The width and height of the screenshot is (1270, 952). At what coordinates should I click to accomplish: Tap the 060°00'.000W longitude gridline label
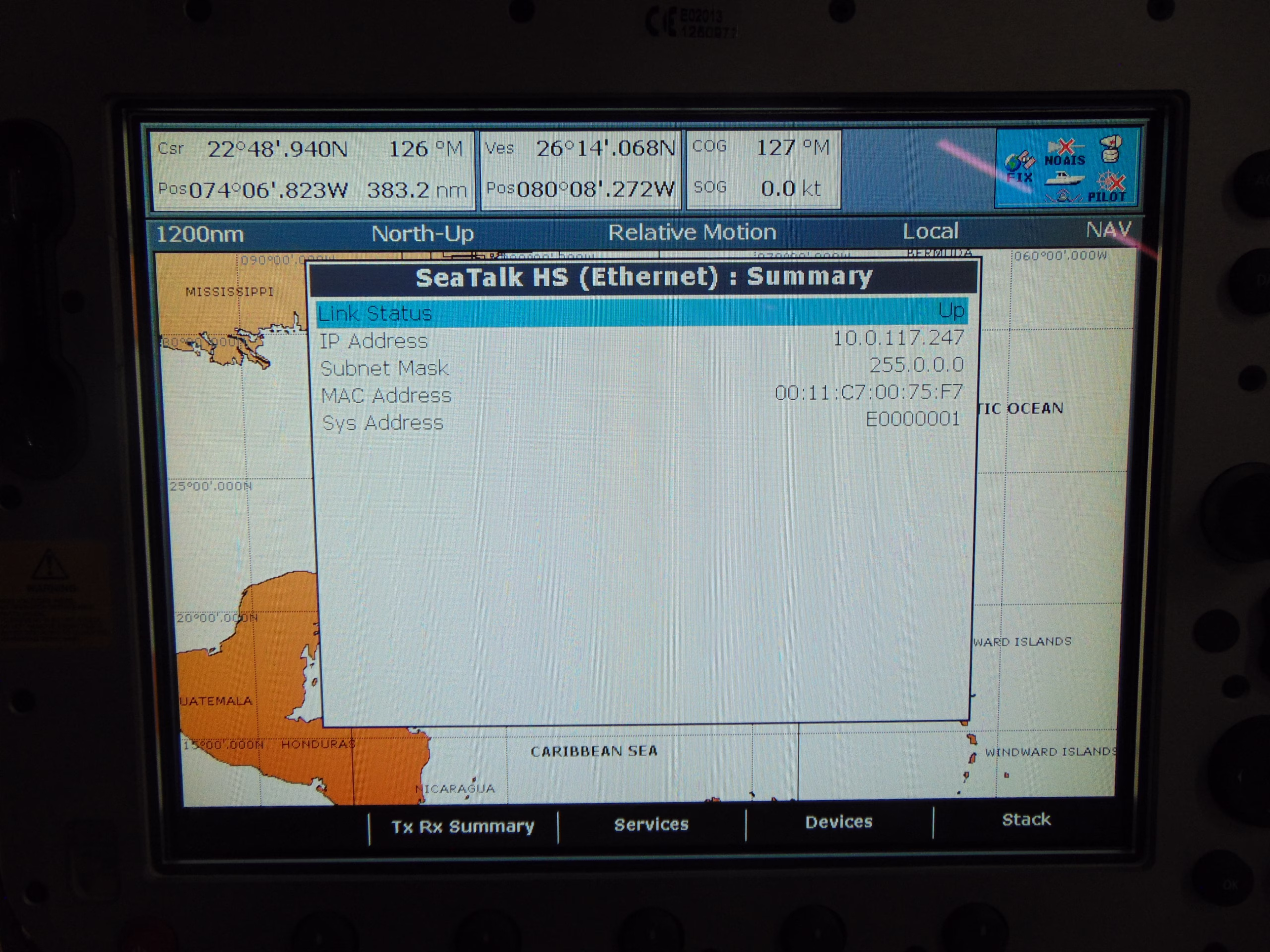1060,256
